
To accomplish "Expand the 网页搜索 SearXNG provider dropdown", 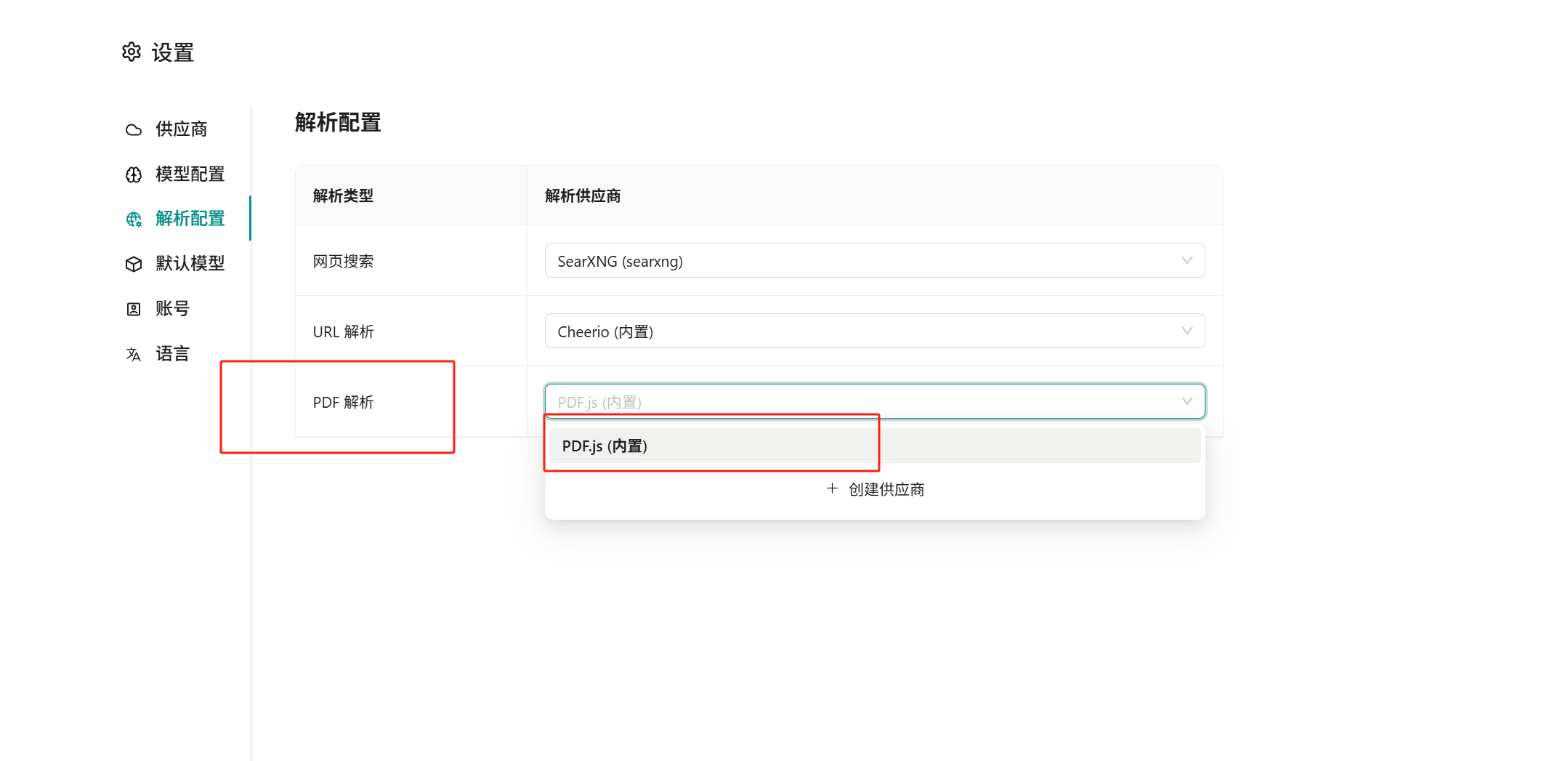I will click(874, 261).
